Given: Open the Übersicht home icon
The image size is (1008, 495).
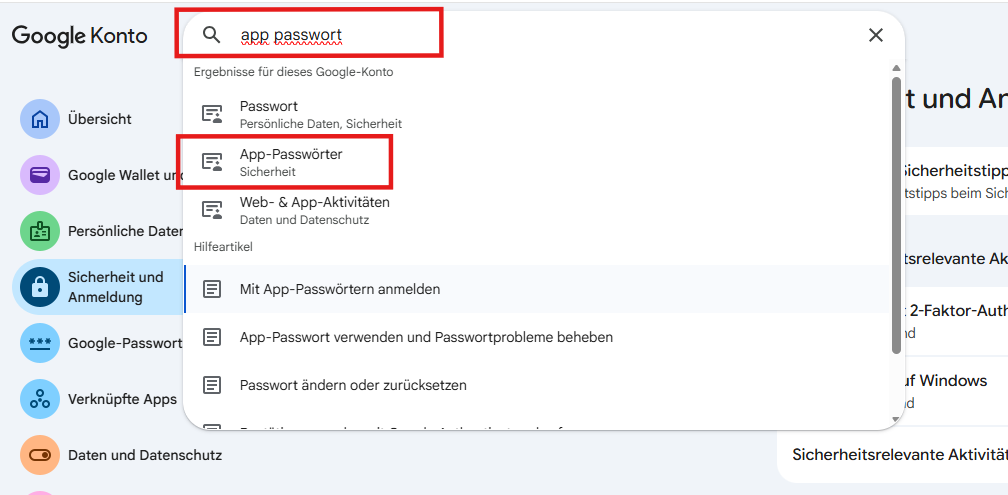Looking at the screenshot, I should 40,119.
